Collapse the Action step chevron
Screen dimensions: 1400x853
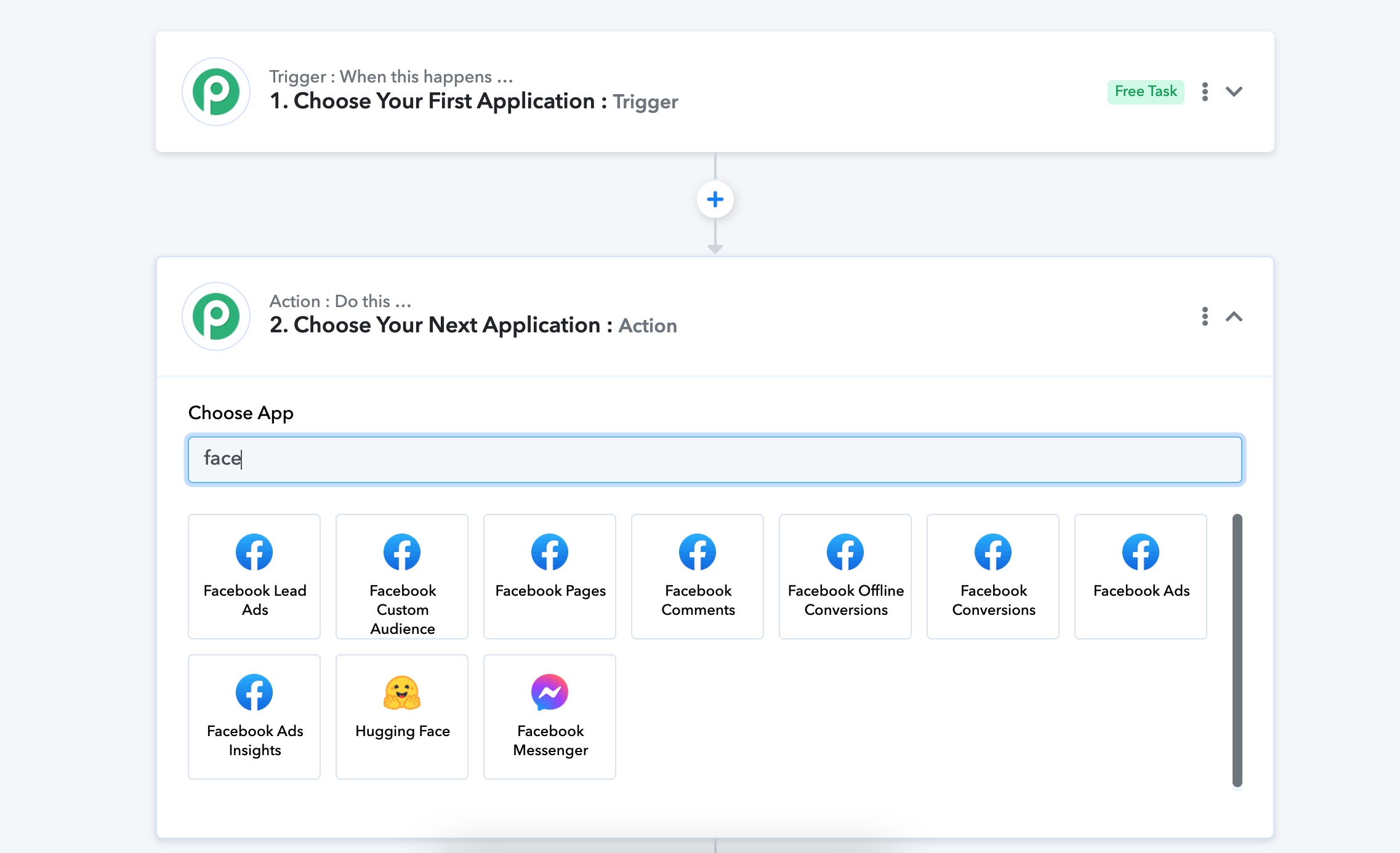click(1234, 316)
